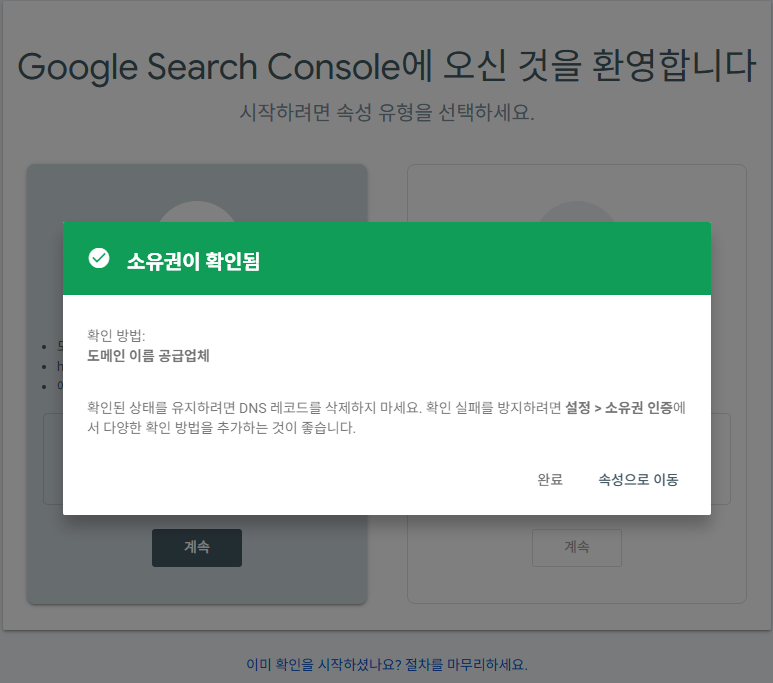Open the 이미 확인을 시작하셨나요? 절차를 마무리하세요 link
This screenshot has width=773, height=683.
(386, 664)
